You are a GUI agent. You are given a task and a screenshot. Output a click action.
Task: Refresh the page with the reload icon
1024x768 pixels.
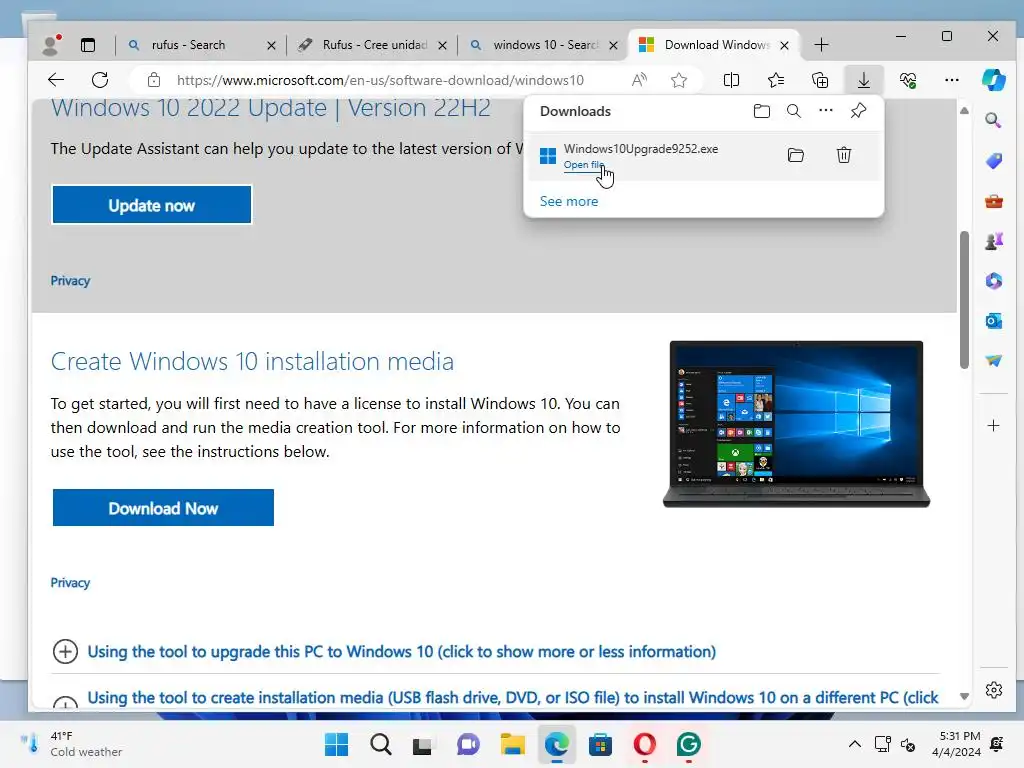pyautogui.click(x=100, y=80)
